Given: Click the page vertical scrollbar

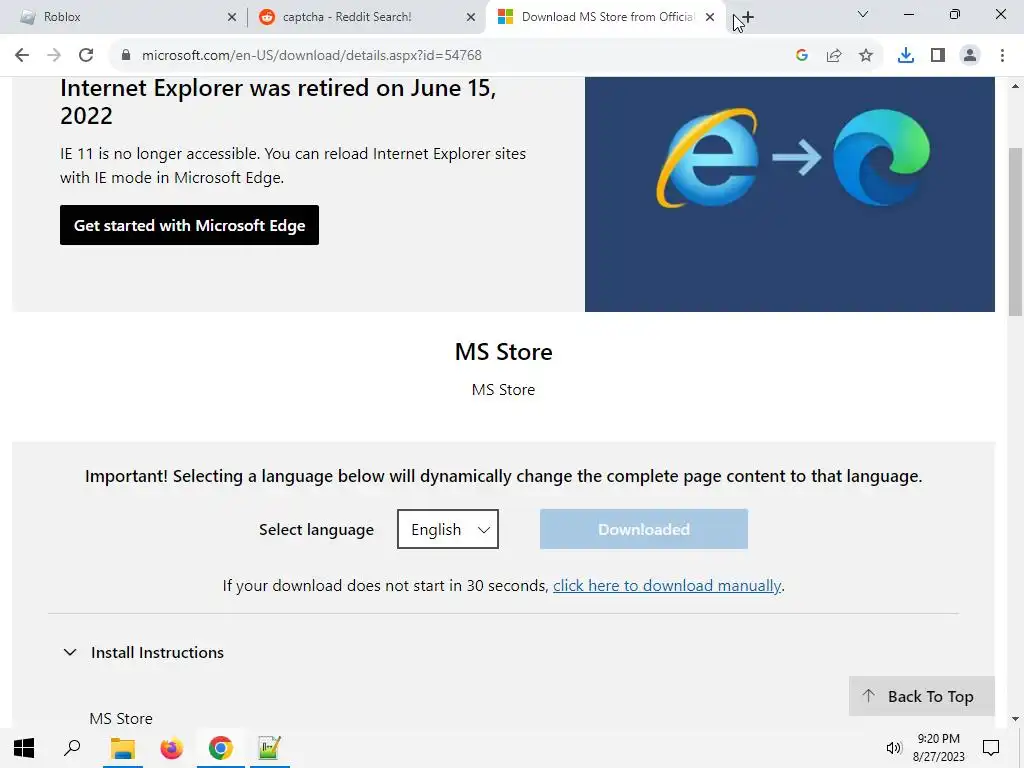Looking at the screenshot, I should click(1015, 232).
